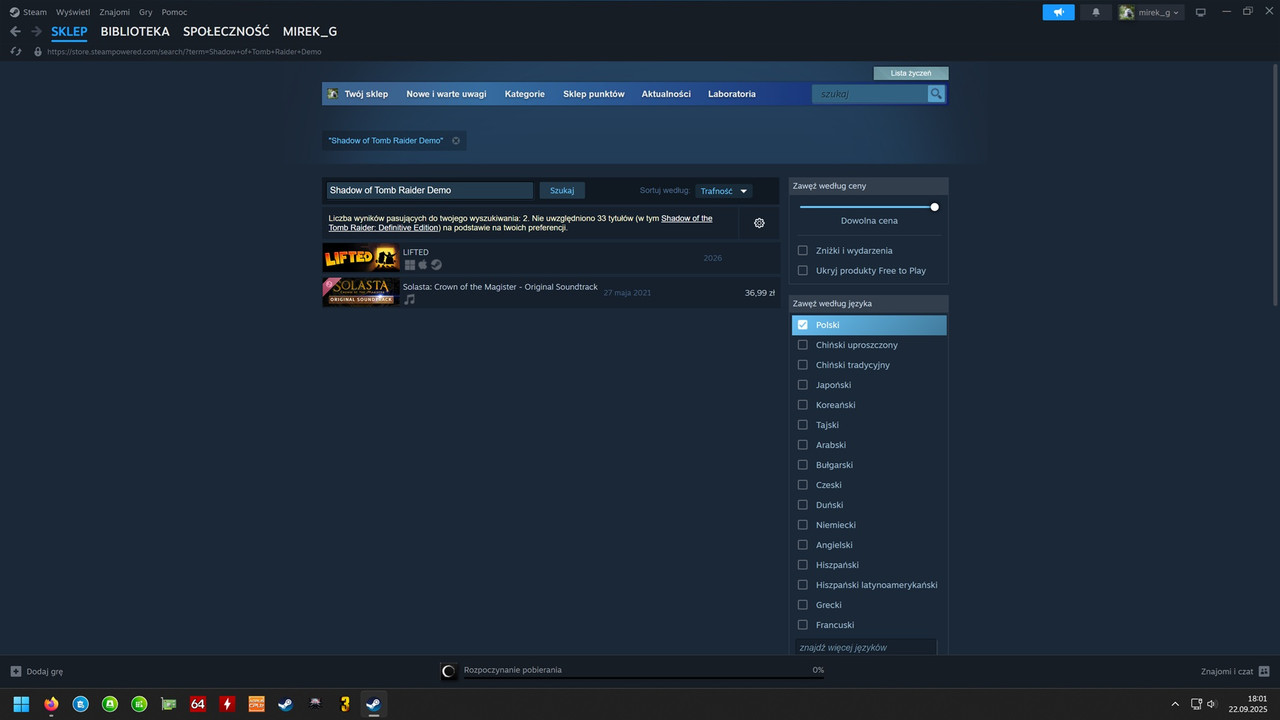Expand the mirek_g account menu

coord(1150,12)
